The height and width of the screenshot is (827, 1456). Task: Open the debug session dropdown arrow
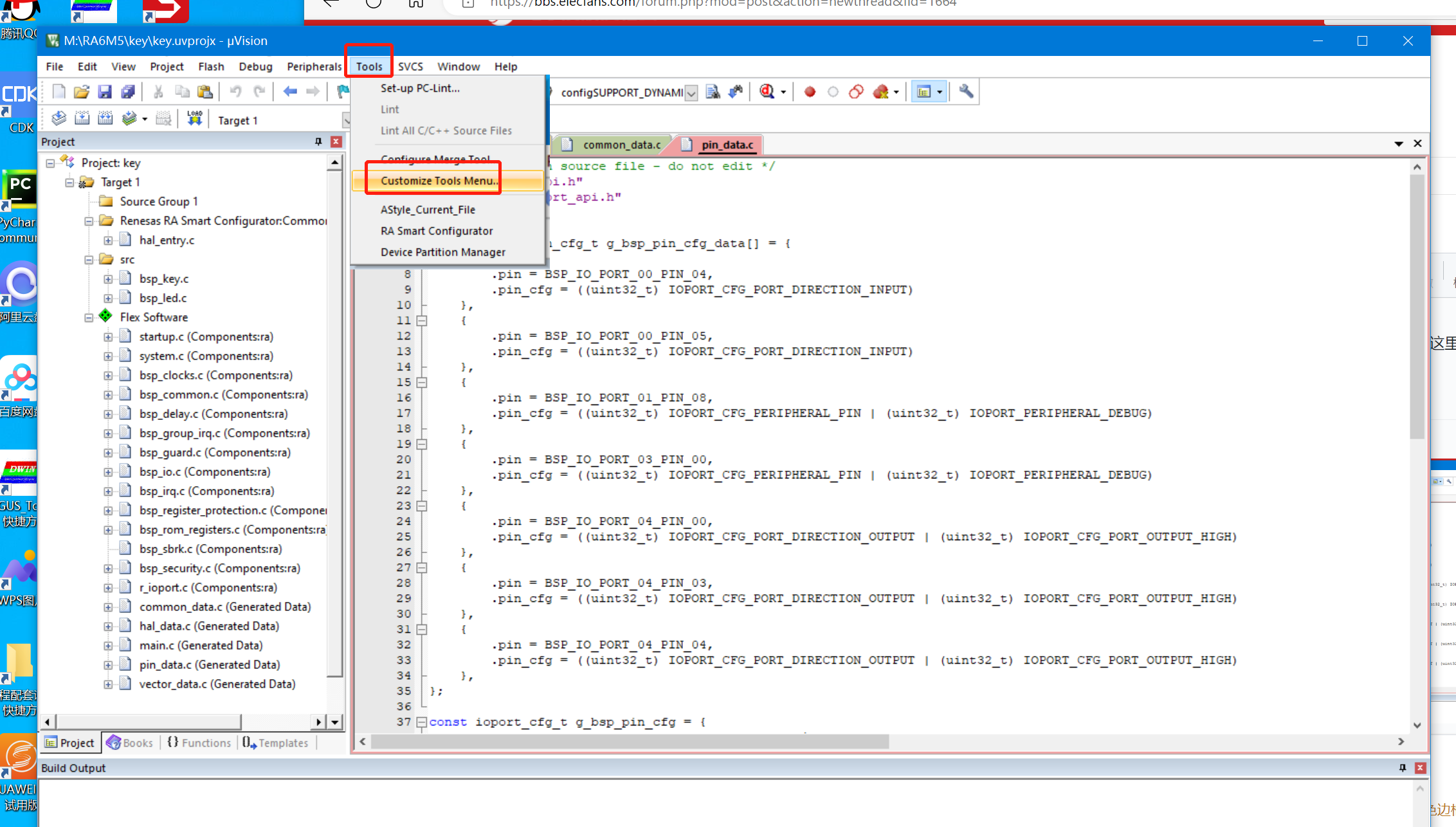(783, 93)
